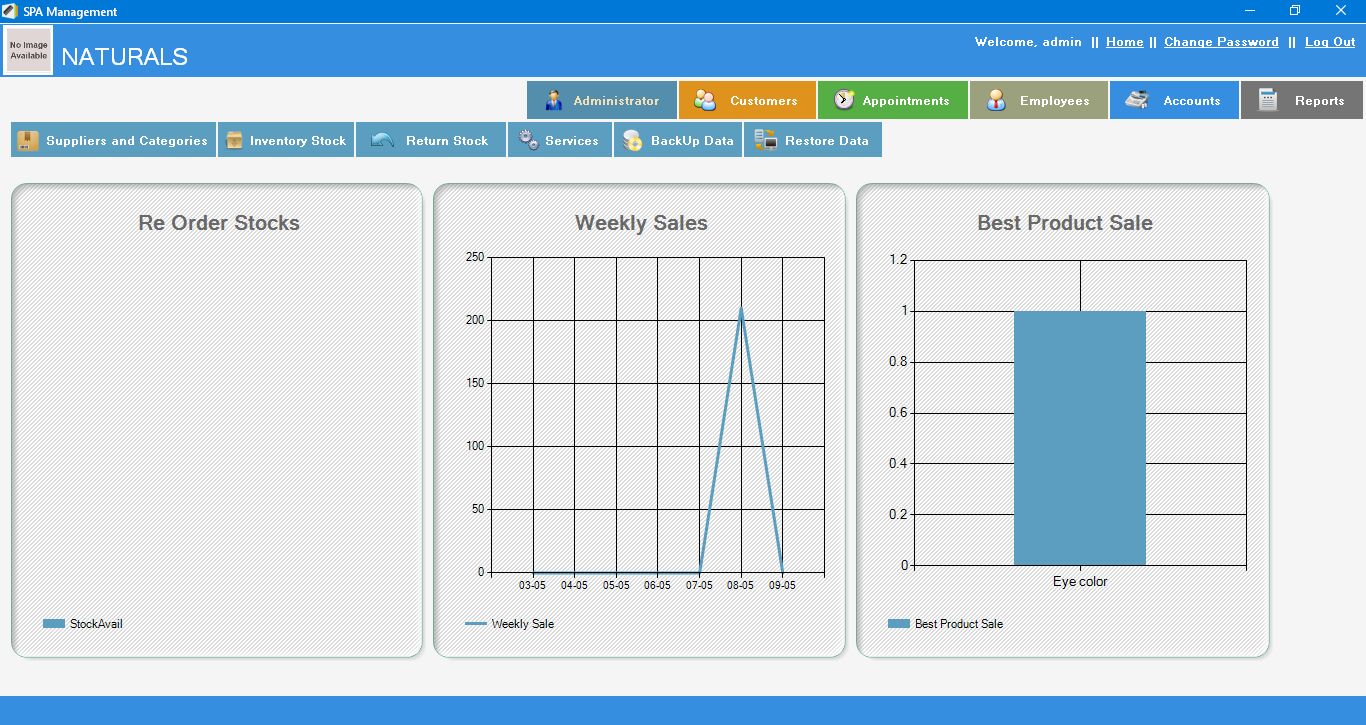This screenshot has width=1366, height=725.
Task: Click the BackUp Data disk icon
Action: pos(632,141)
